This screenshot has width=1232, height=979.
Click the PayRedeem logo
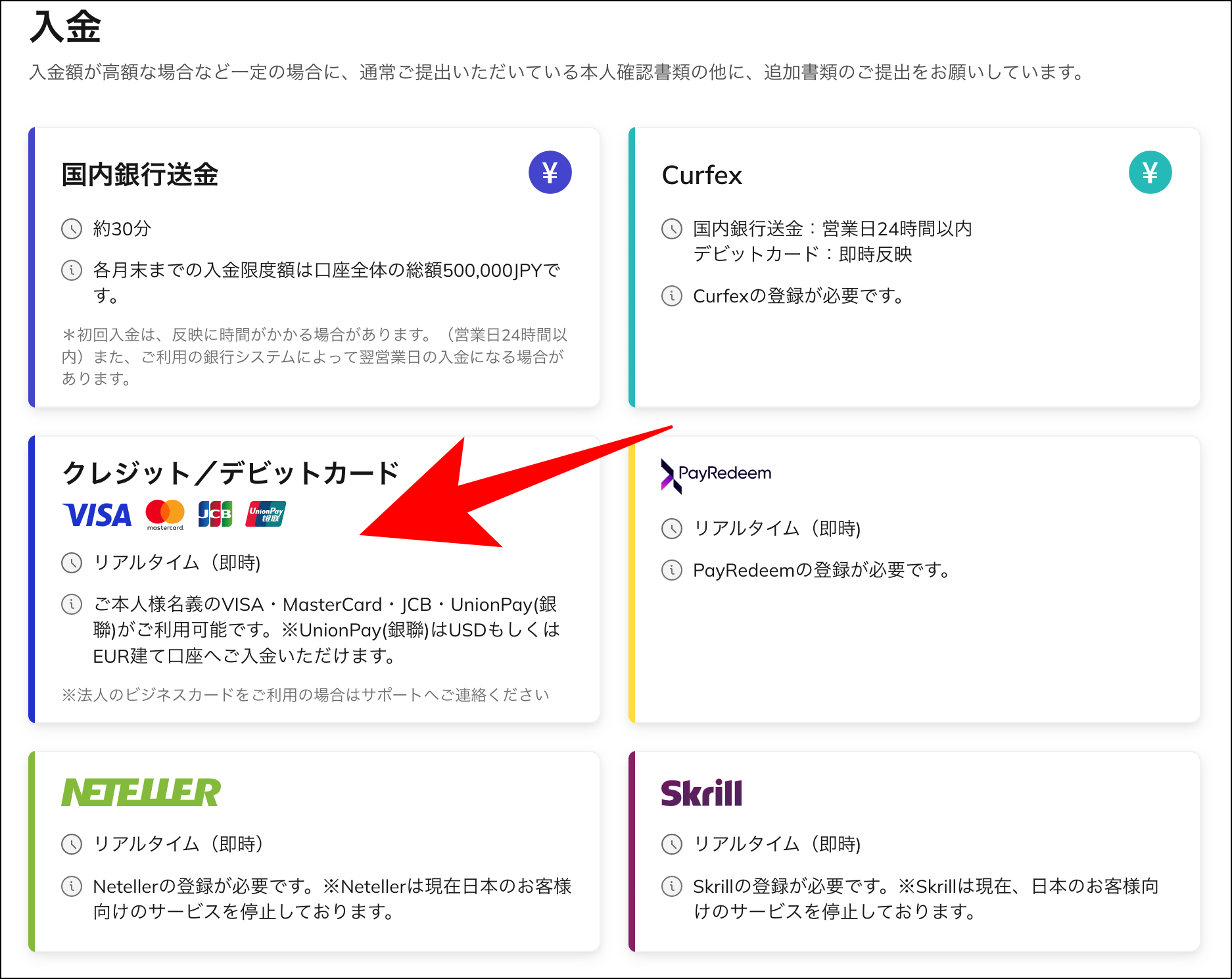[716, 475]
